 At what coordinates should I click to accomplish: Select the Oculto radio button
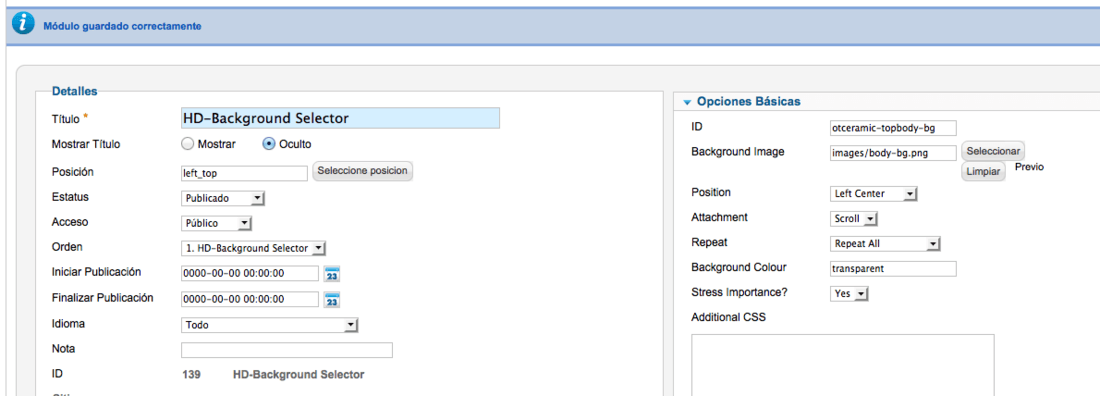coord(268,144)
